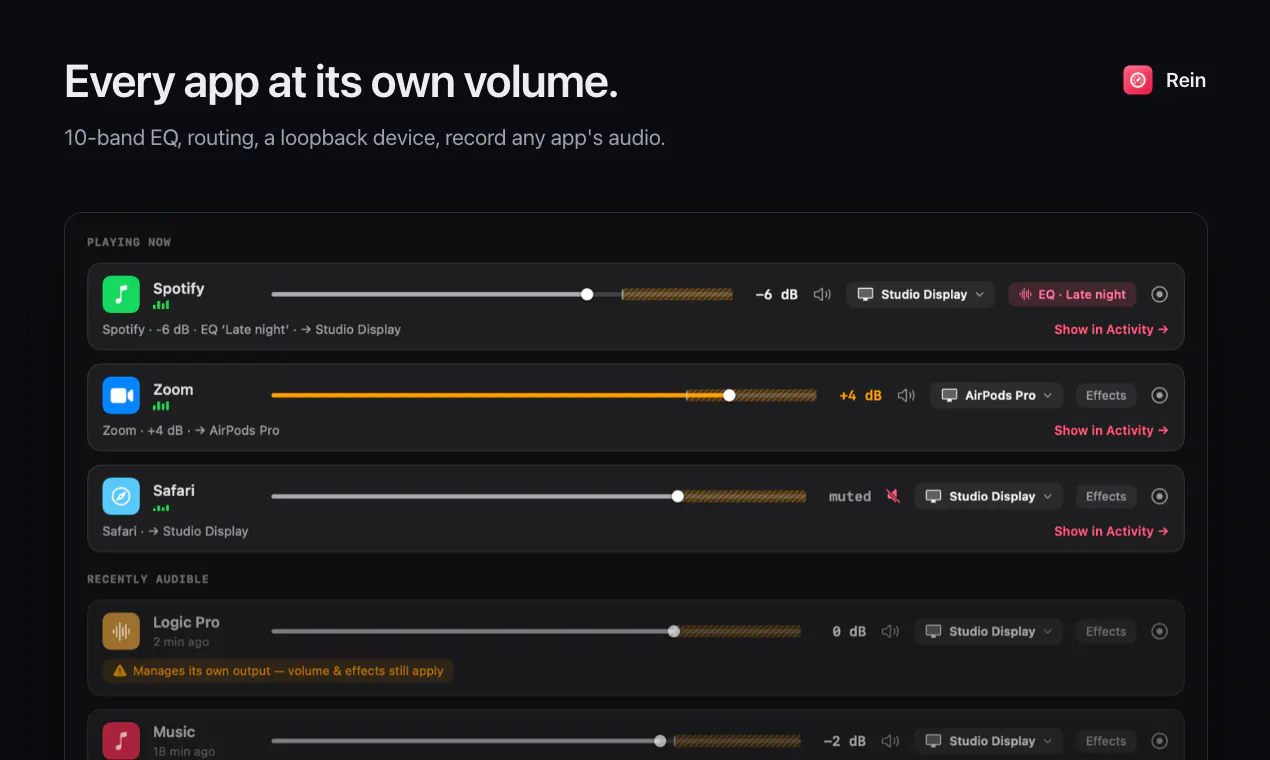Open Effects for Logic Pro
1270x760 pixels.
1106,631
